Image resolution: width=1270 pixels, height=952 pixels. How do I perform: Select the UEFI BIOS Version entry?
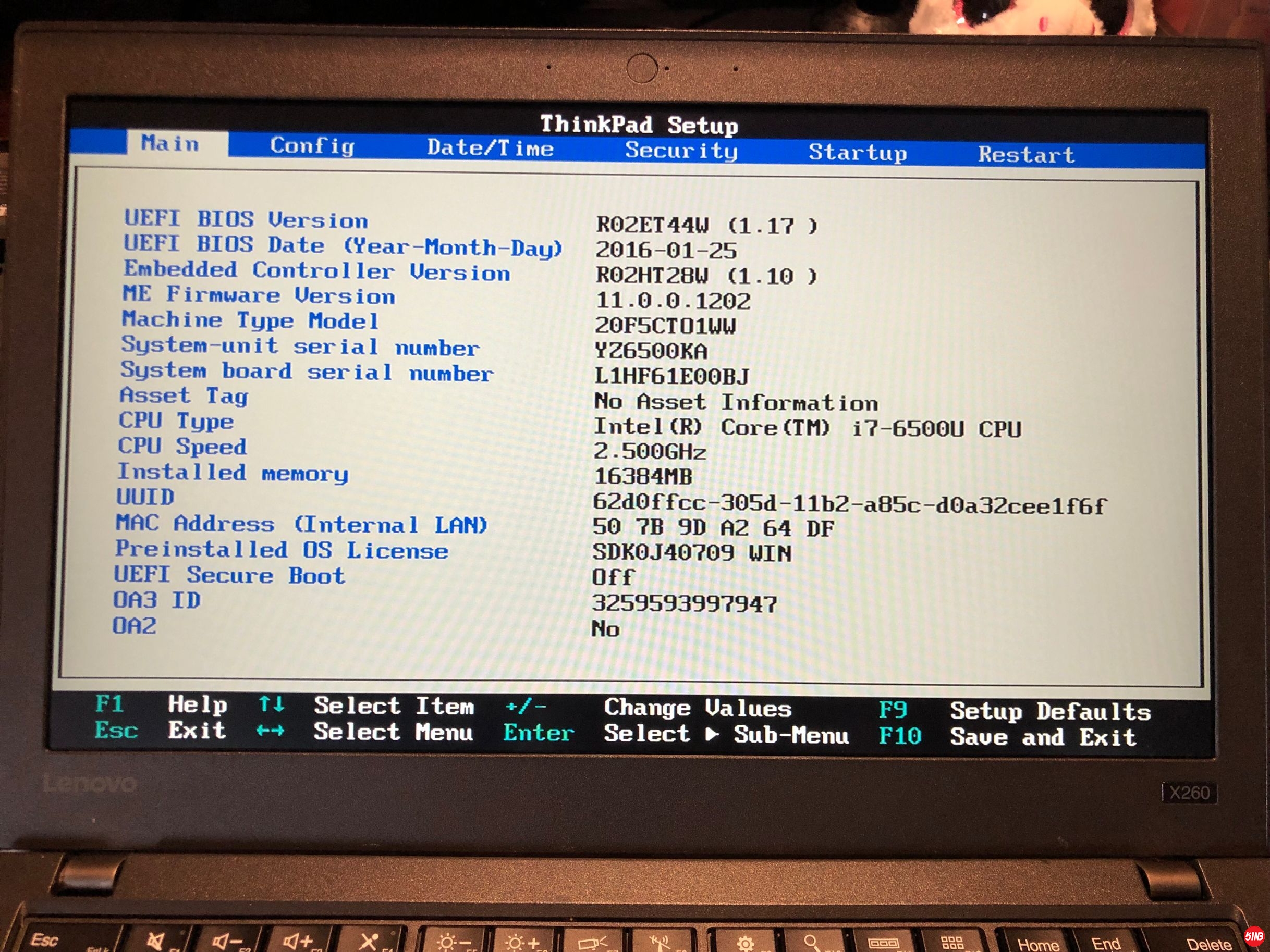(246, 219)
